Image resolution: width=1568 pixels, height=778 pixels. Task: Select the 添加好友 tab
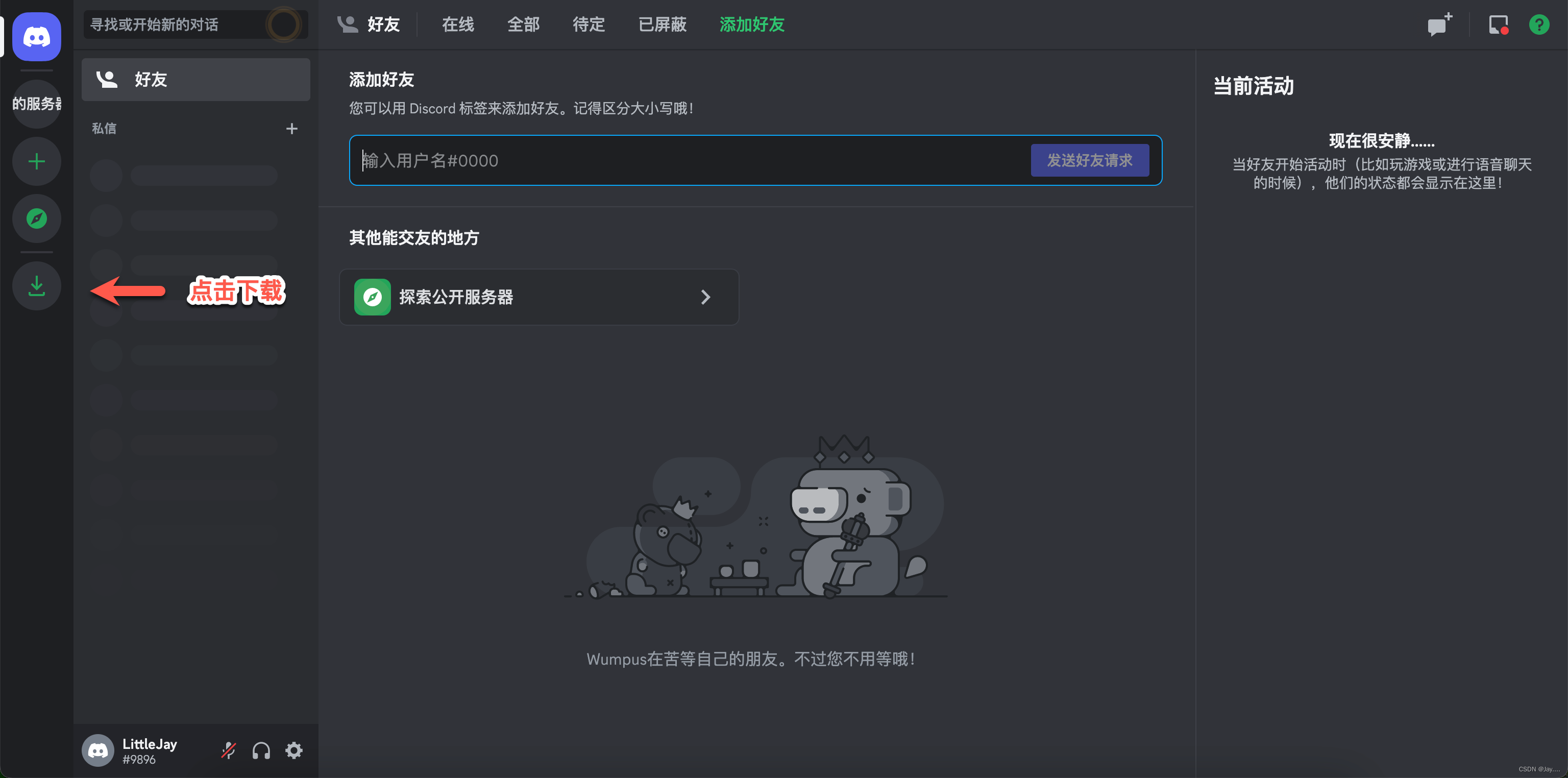752,25
